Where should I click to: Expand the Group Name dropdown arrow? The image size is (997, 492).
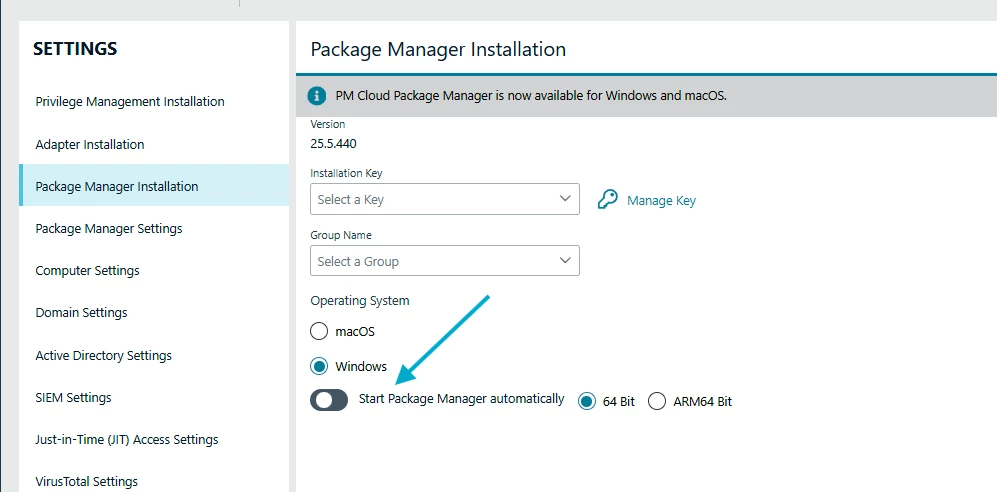coord(565,261)
